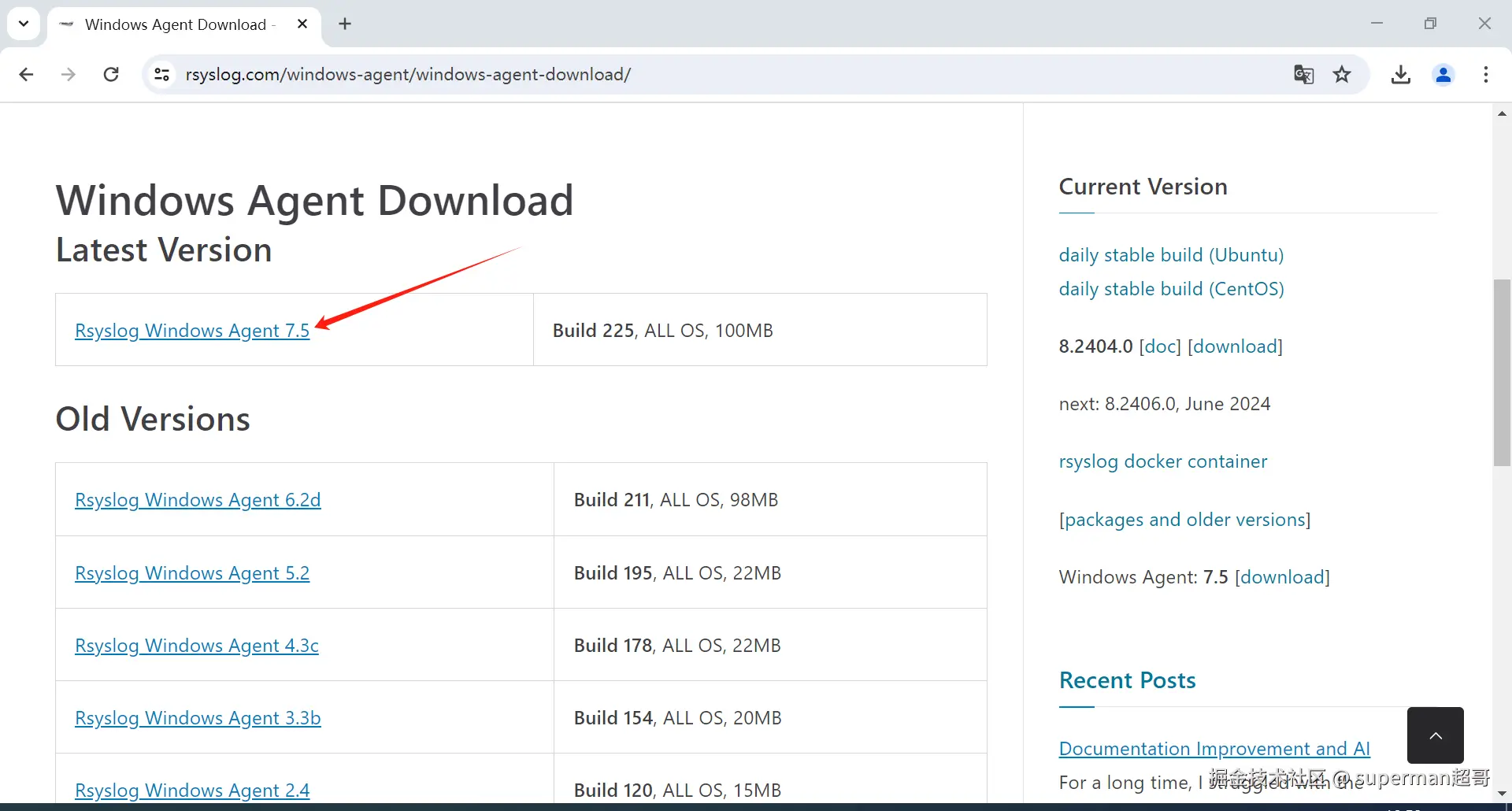This screenshot has height=811, width=1512.
Task: Click the Build 195, ALL OS, 22MB cell
Action: point(770,573)
